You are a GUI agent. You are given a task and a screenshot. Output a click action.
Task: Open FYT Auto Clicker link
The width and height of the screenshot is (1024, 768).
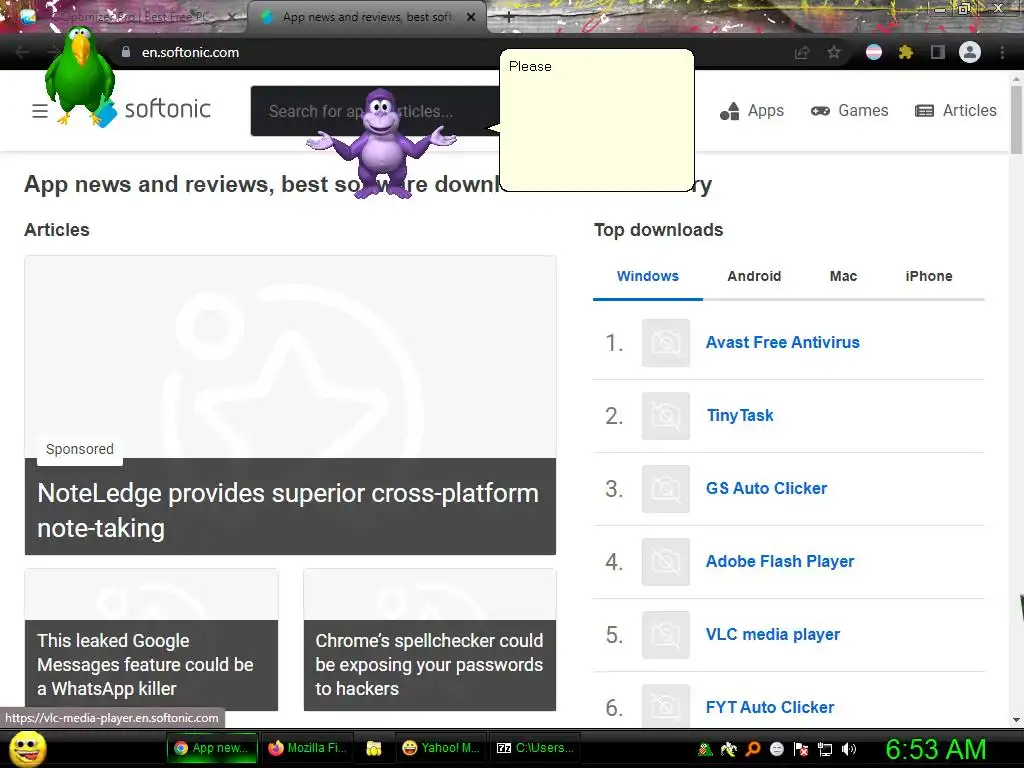tap(770, 707)
